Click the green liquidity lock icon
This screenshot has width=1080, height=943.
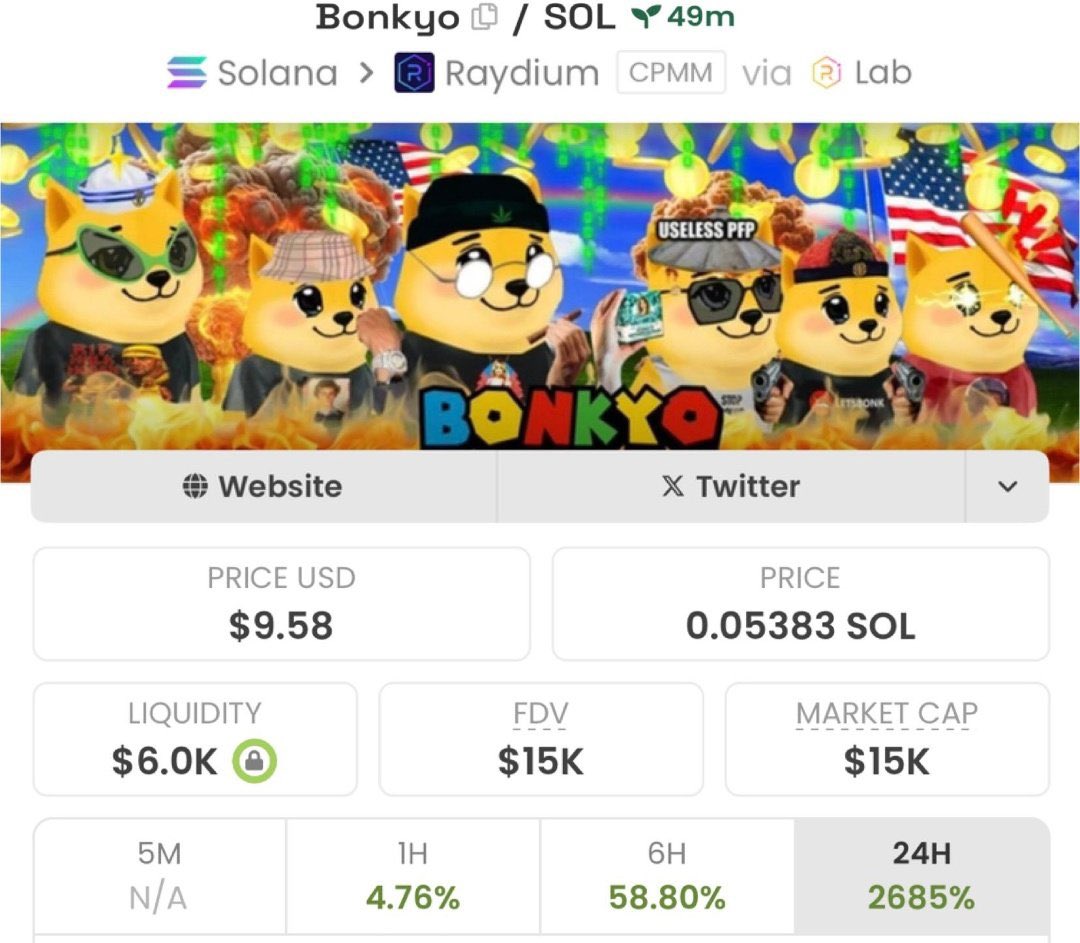(x=254, y=760)
